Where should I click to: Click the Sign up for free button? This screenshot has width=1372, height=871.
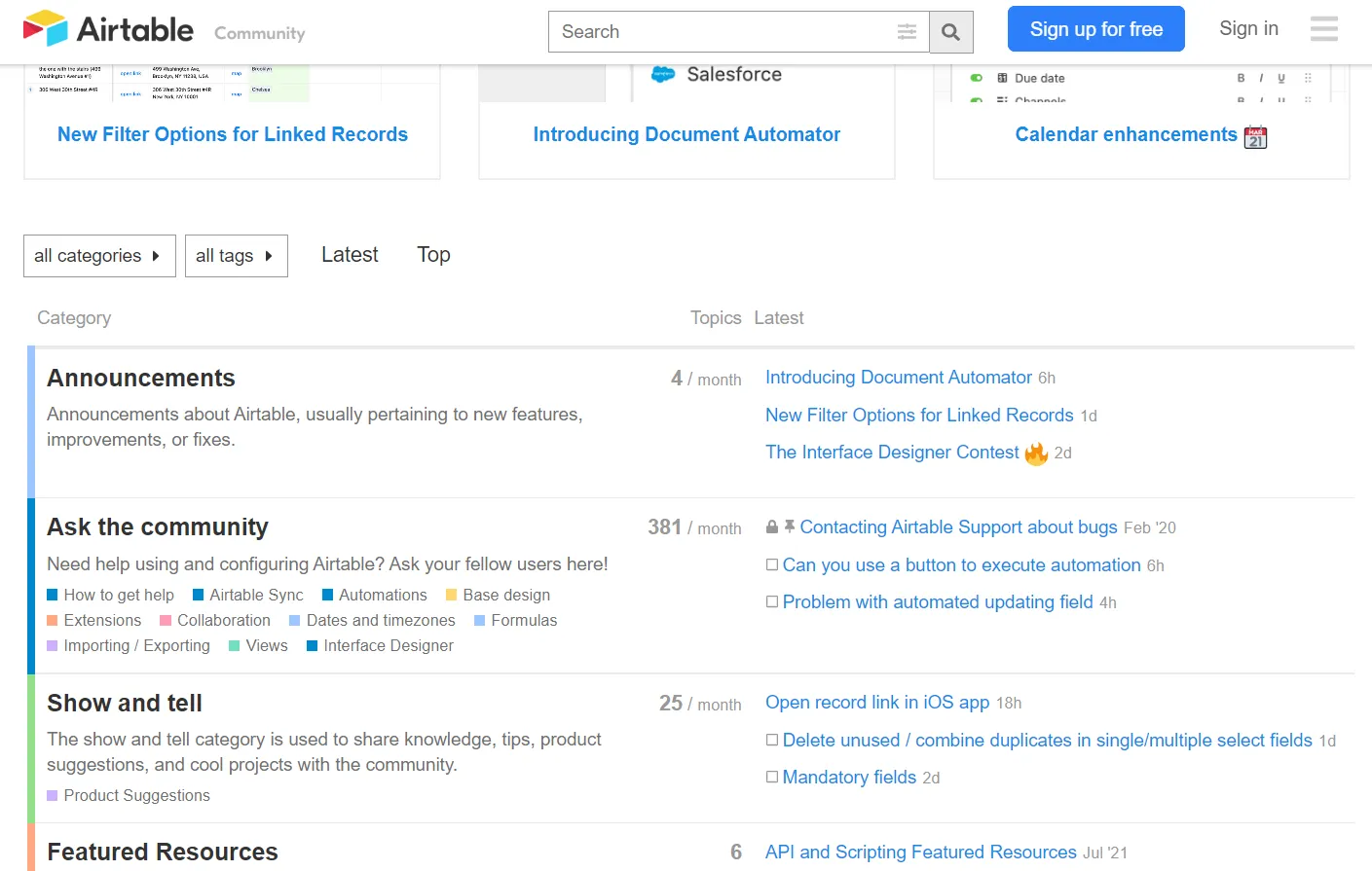(x=1095, y=29)
